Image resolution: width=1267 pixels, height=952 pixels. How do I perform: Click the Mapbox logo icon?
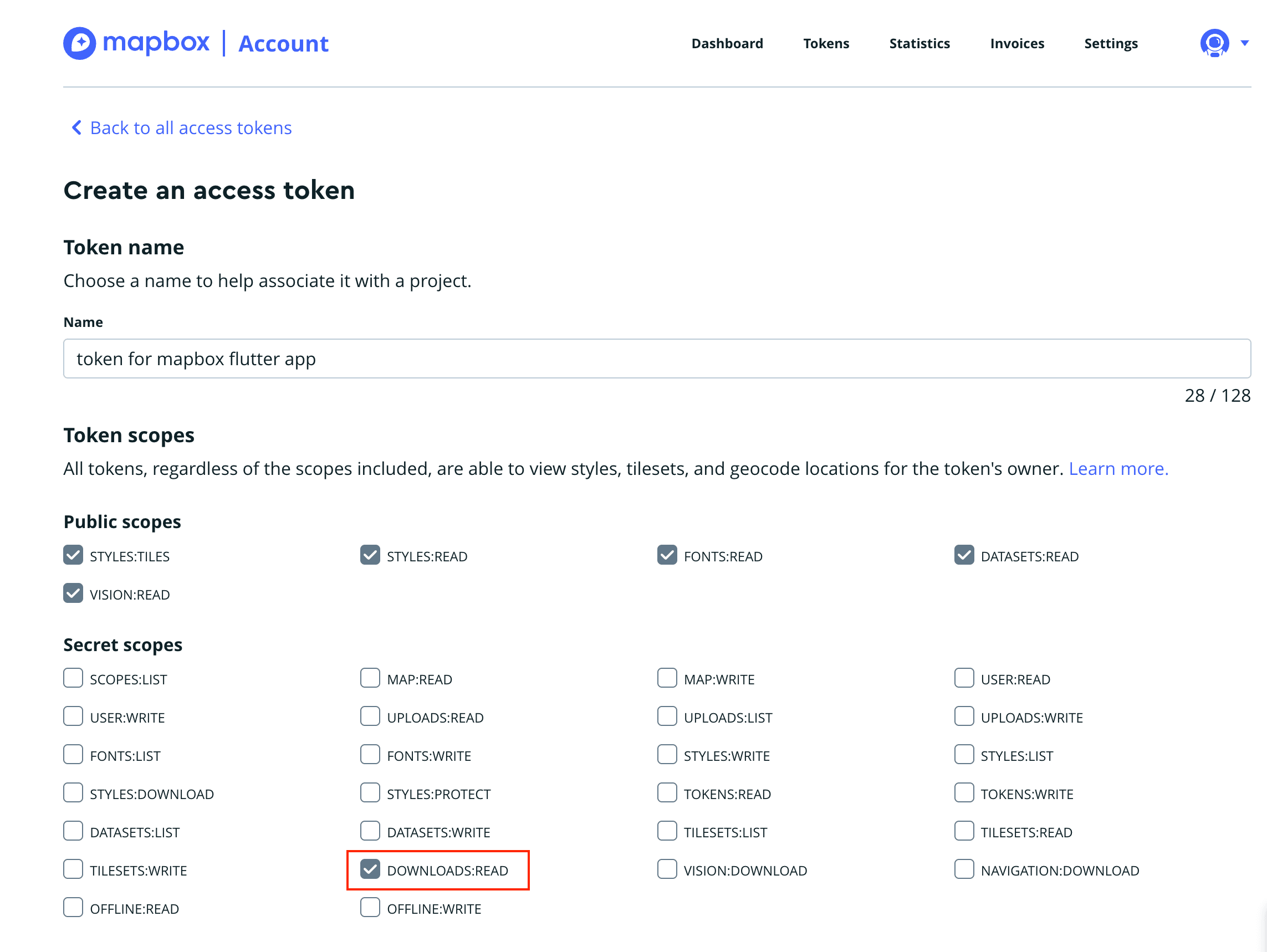pos(80,43)
